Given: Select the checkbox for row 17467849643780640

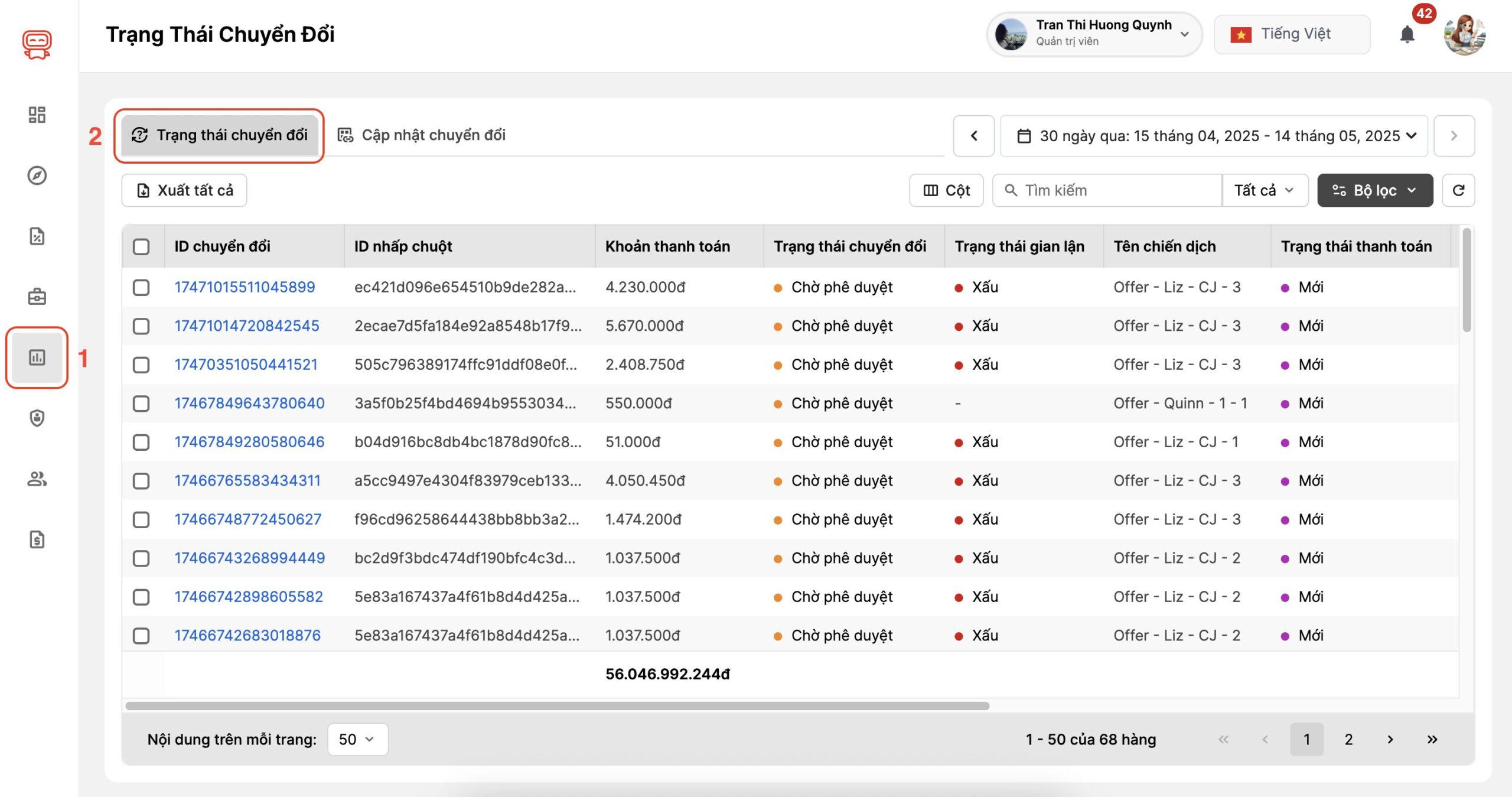Looking at the screenshot, I should (x=141, y=404).
